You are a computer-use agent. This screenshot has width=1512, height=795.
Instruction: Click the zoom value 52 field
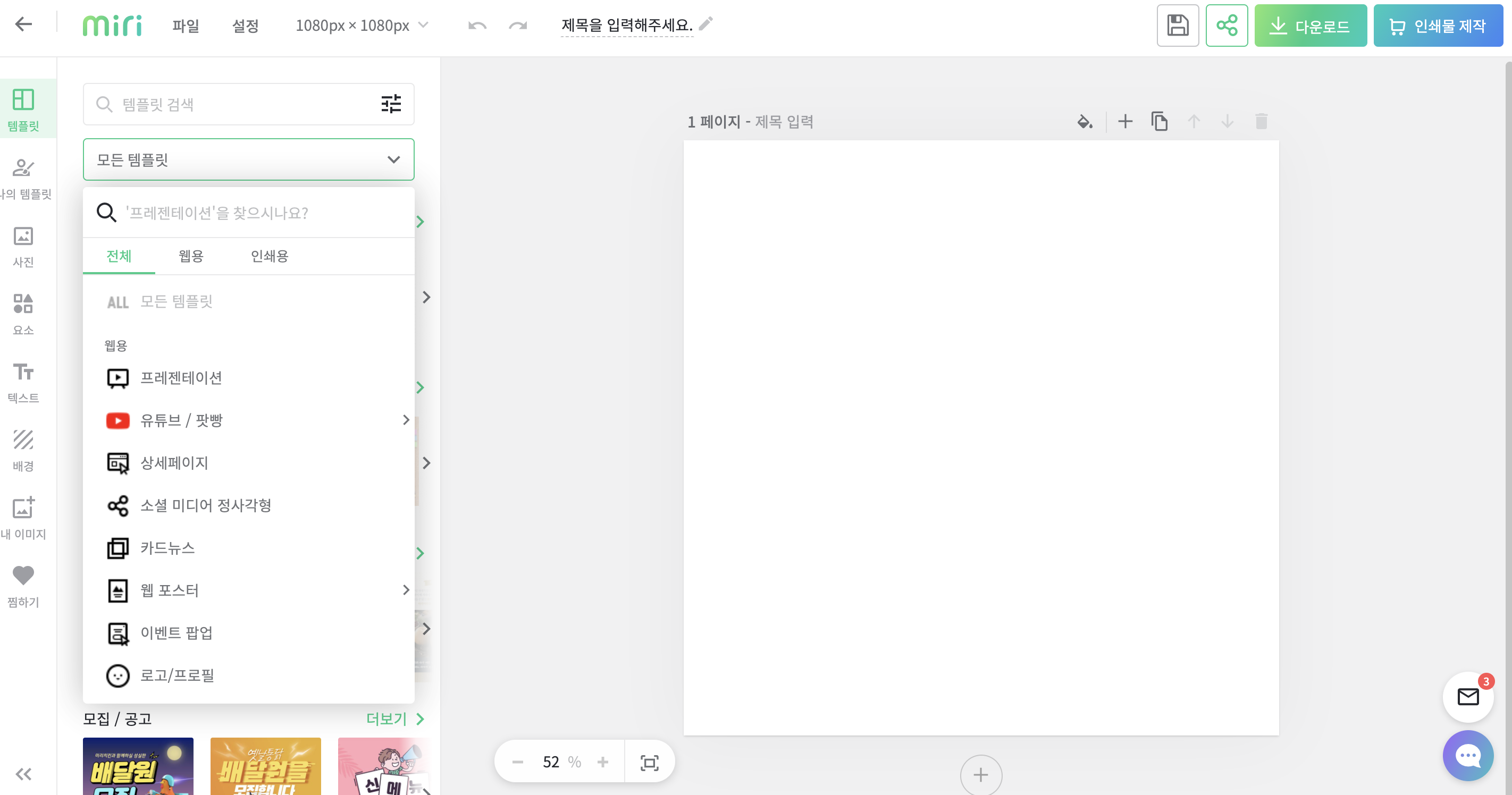click(x=551, y=762)
